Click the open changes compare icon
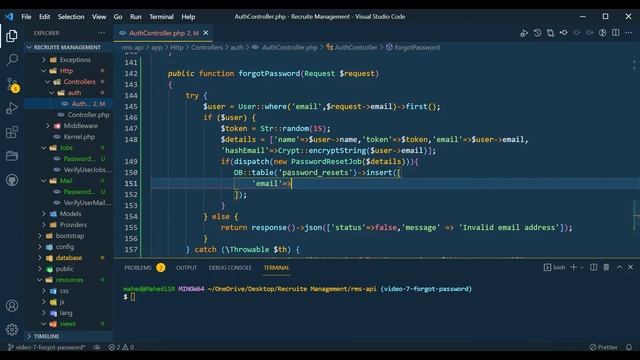 [550, 33]
